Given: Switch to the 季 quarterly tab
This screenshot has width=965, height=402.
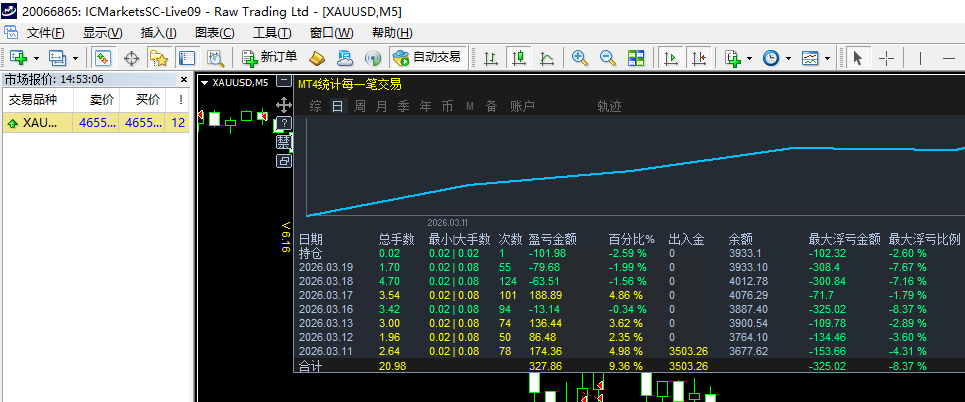Looking at the screenshot, I should coord(403,106).
